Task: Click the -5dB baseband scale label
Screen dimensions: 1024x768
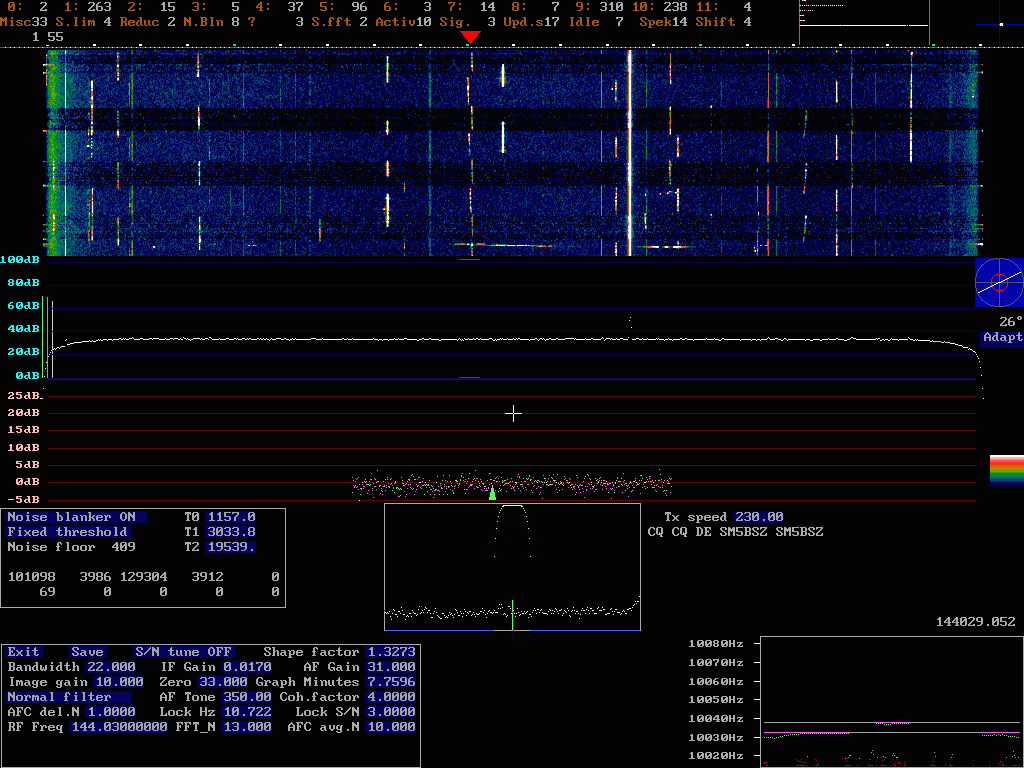Action: coord(24,500)
